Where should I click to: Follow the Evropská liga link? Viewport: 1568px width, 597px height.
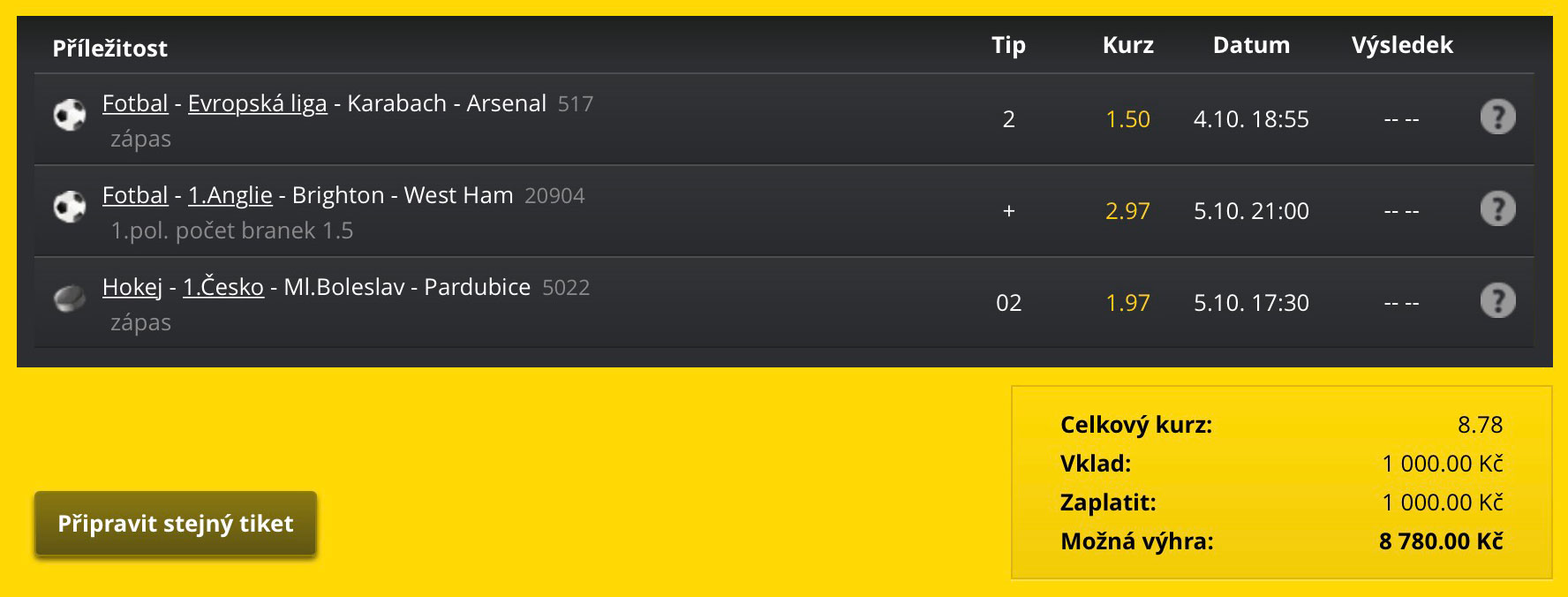[x=257, y=103]
